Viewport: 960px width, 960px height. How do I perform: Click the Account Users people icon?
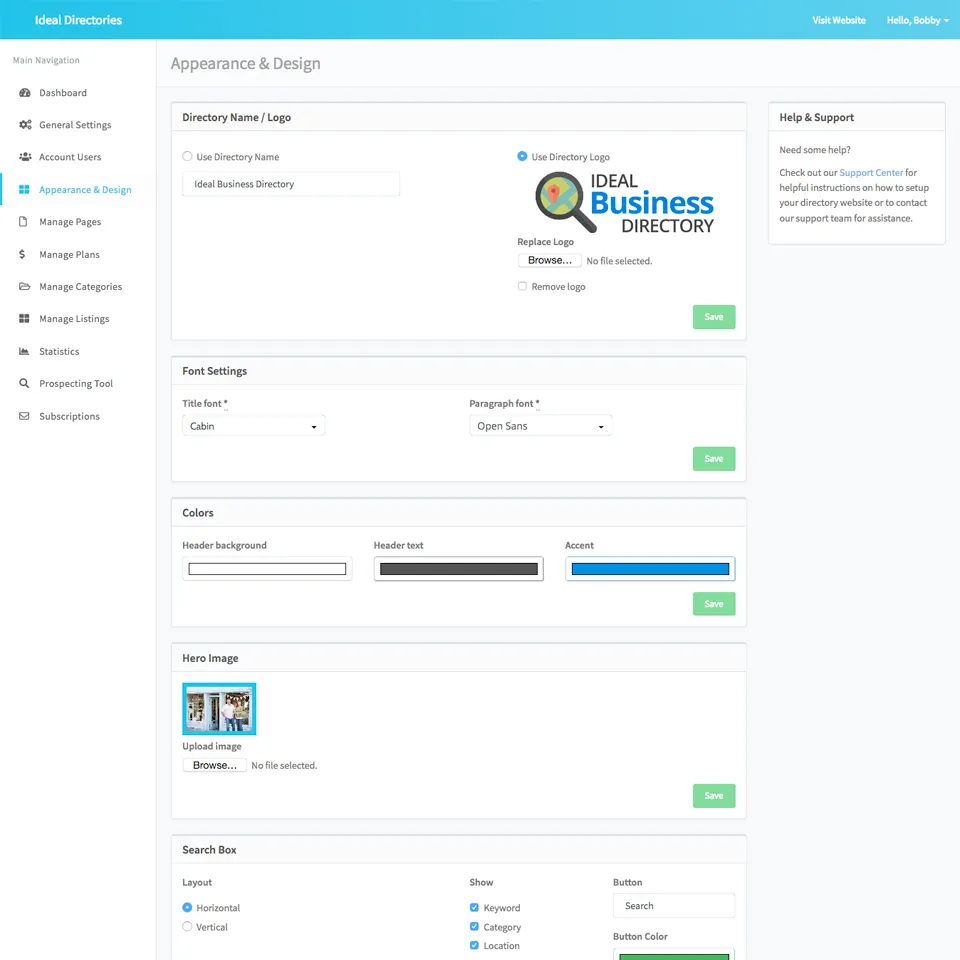tap(24, 157)
